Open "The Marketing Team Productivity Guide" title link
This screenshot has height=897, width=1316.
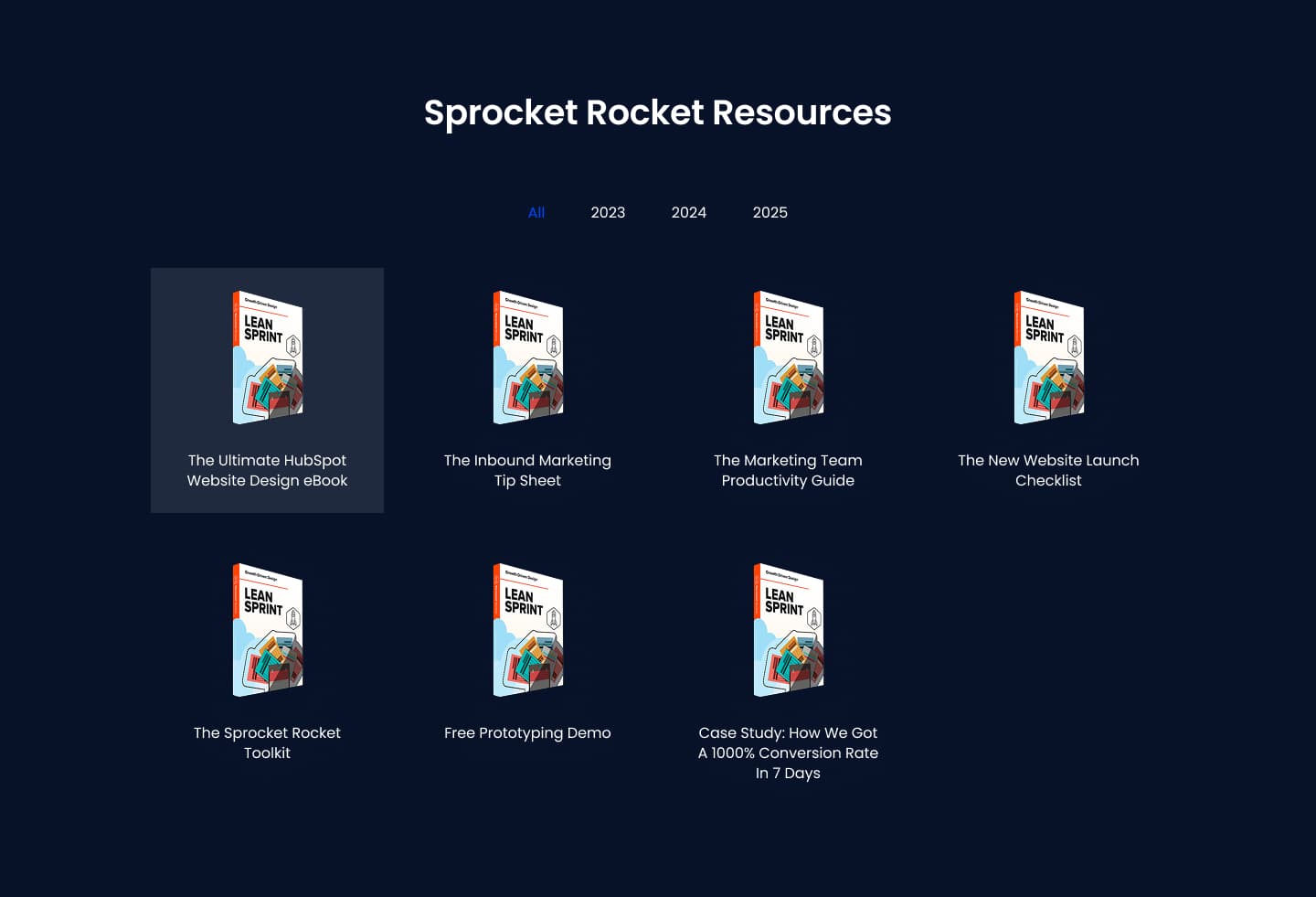788,470
